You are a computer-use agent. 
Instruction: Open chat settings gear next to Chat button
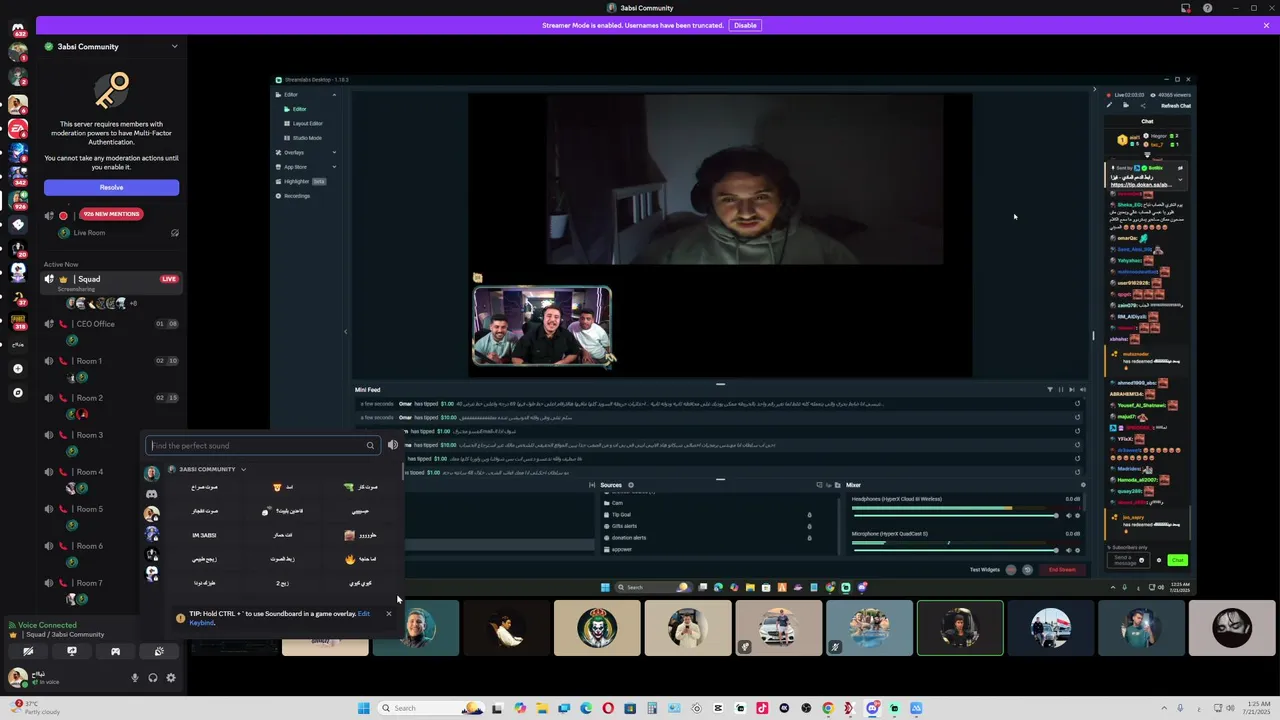coord(1161,560)
